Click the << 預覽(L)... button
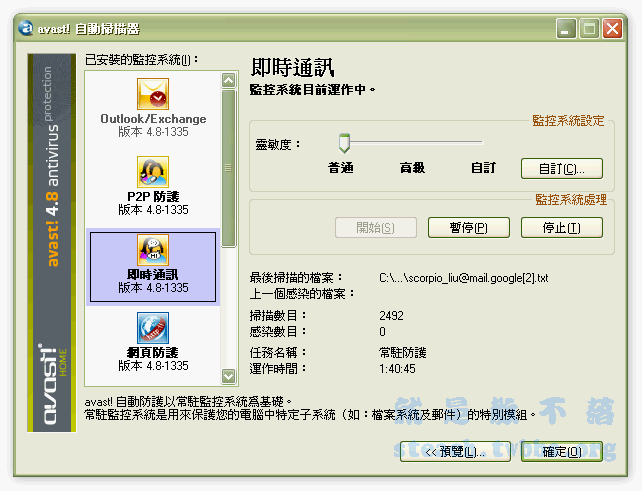The height and width of the screenshot is (491, 642). pyautogui.click(x=455, y=452)
